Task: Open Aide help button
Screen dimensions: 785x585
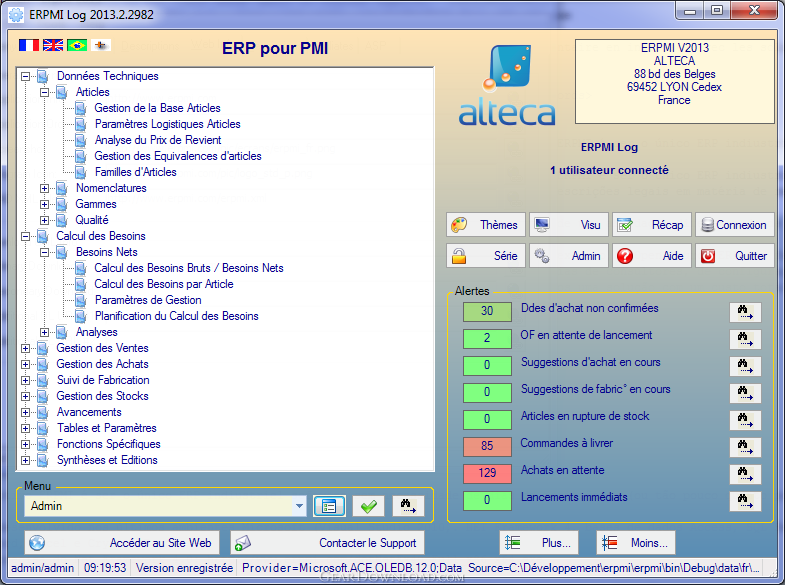Action: tap(652, 256)
